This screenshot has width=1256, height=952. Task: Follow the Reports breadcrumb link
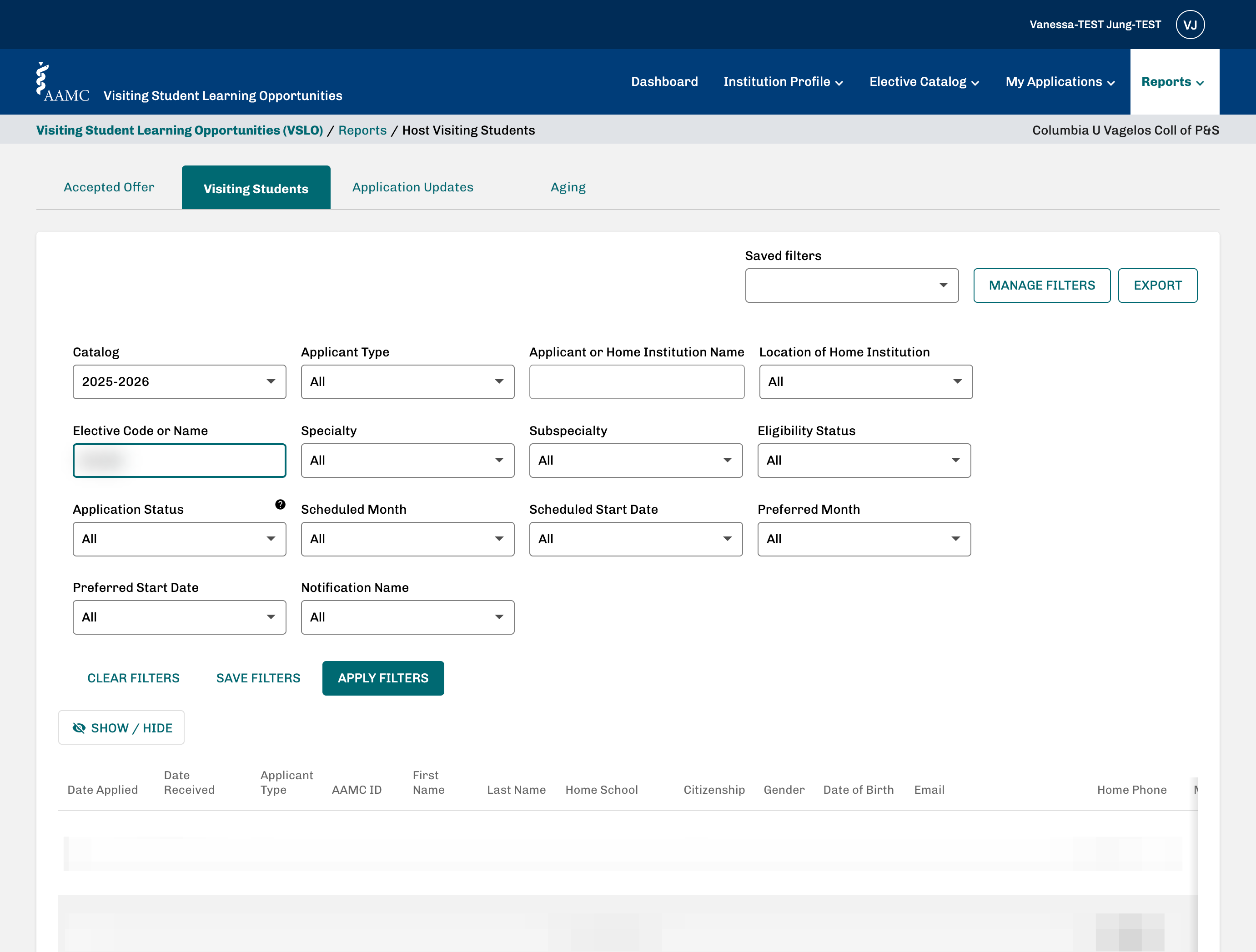tap(362, 130)
